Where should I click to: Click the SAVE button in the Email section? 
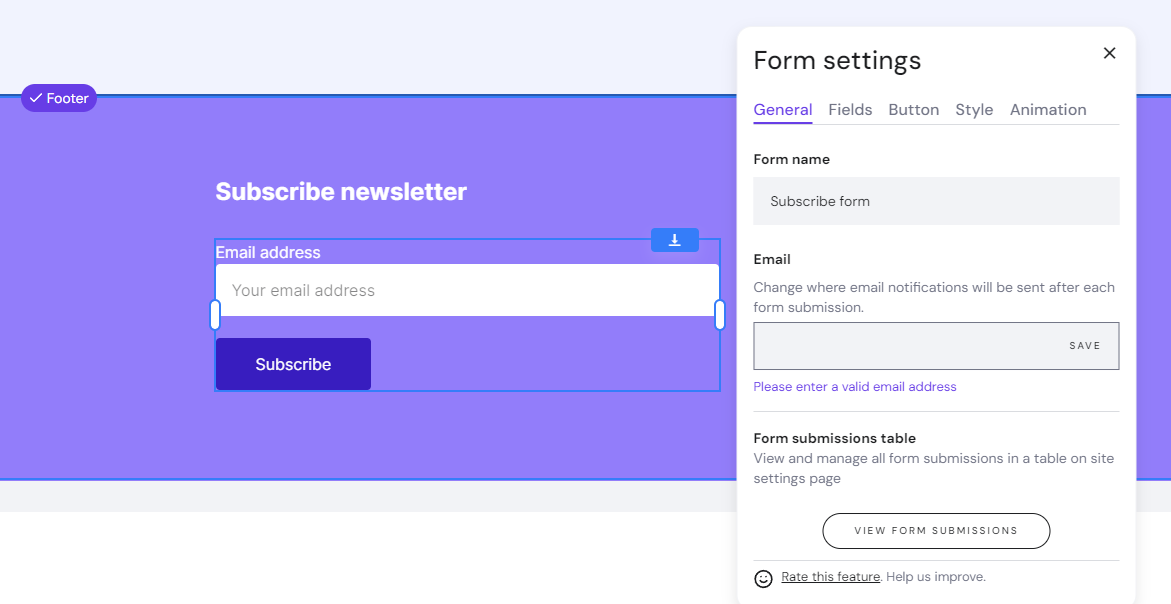1085,345
